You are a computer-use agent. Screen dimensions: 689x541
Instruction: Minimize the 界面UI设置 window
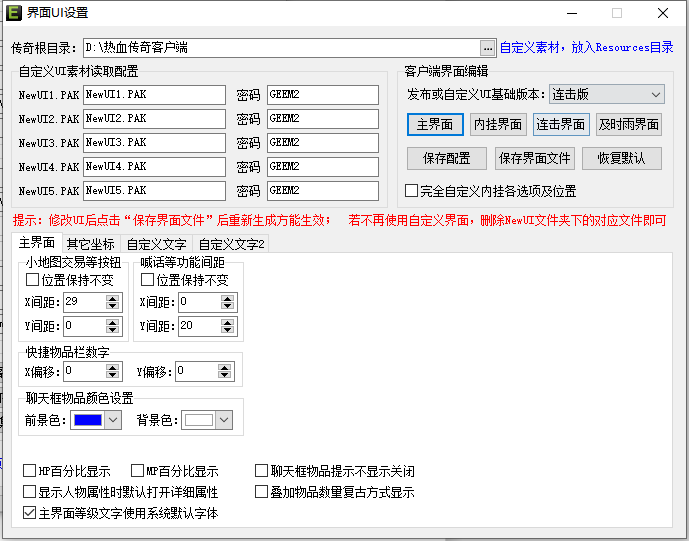(572, 13)
